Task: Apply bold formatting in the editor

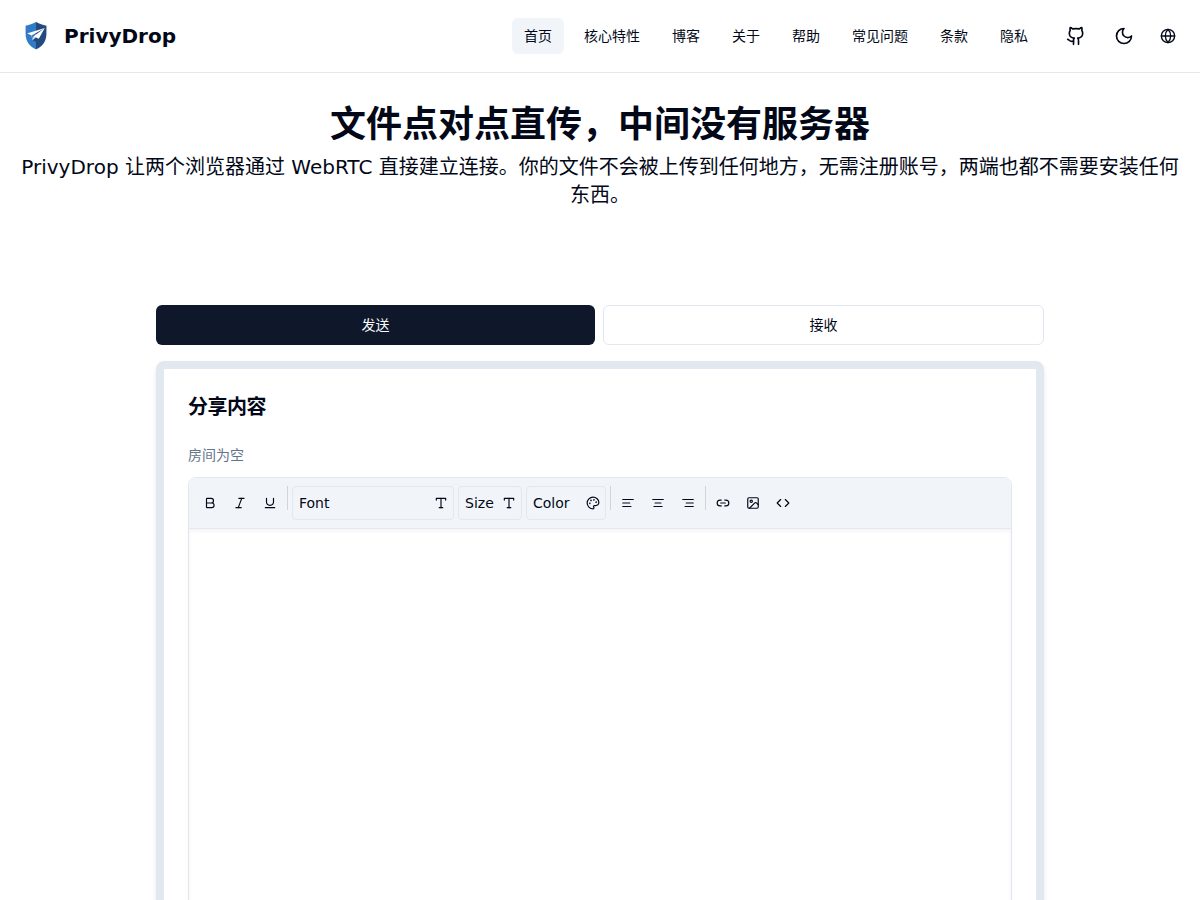Action: [210, 503]
